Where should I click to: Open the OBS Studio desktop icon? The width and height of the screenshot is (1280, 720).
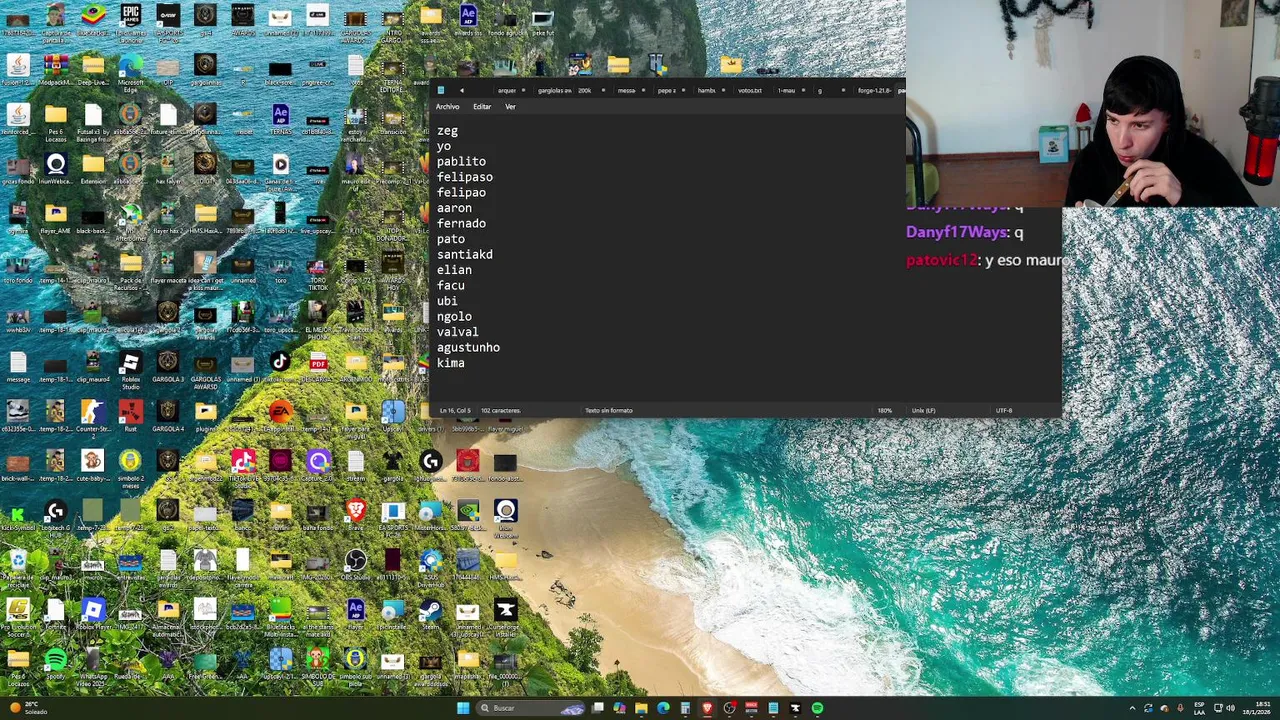[355, 564]
